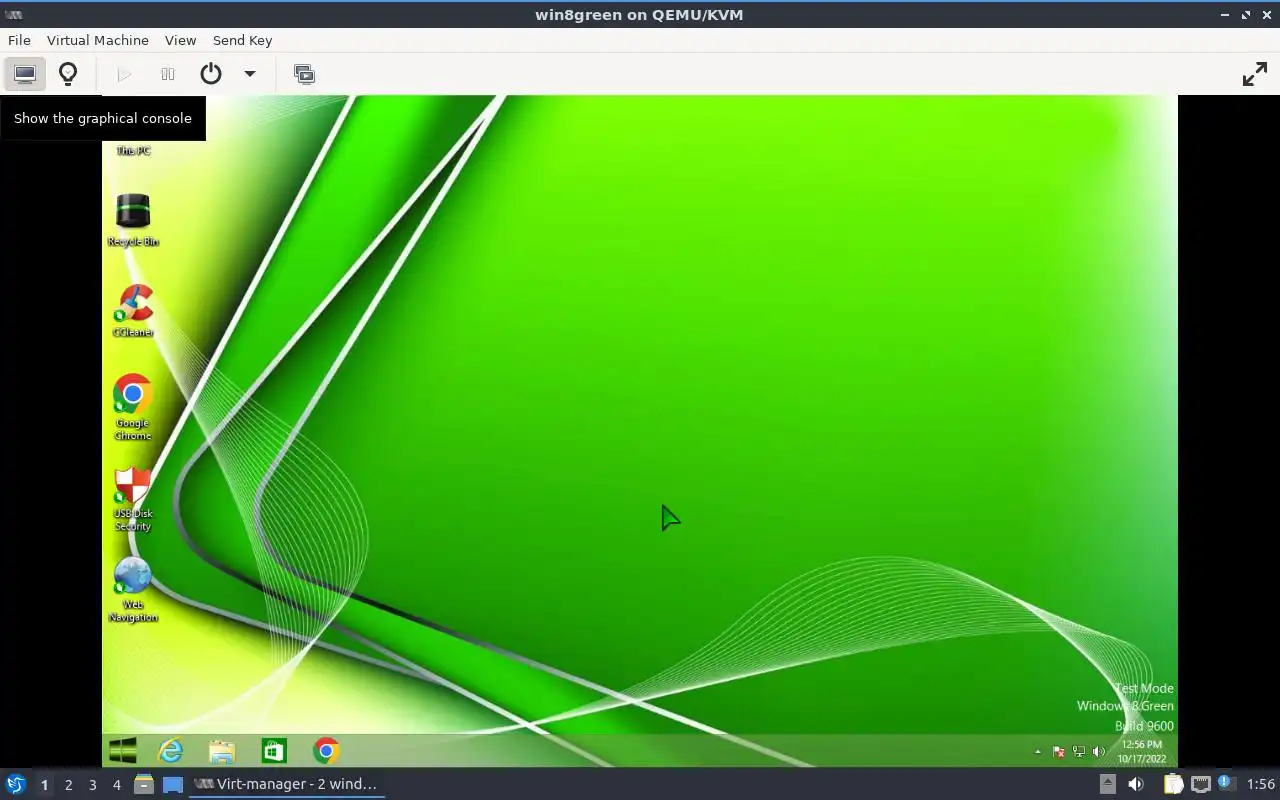Open File Explorer from guest taskbar
This screenshot has width=1280, height=800.
pos(222,751)
